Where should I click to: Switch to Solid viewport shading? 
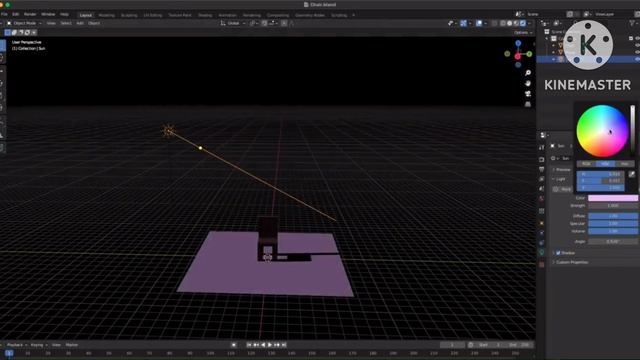click(509, 23)
